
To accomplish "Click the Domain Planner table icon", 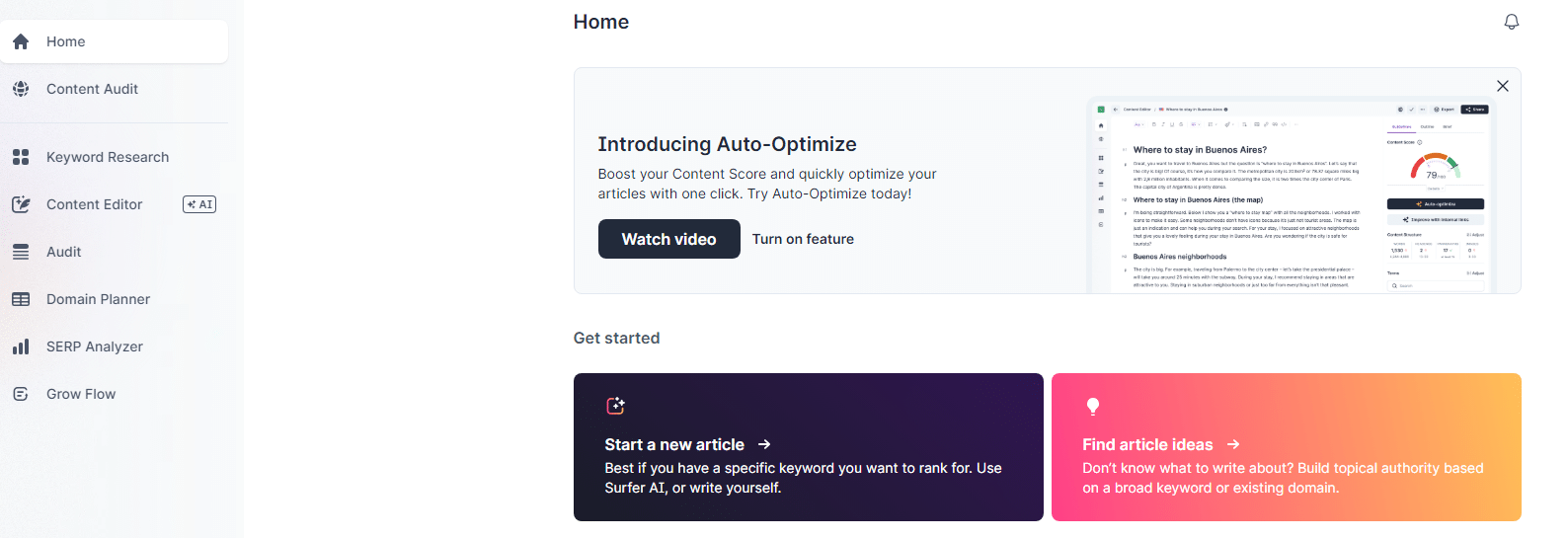I will pyautogui.click(x=21, y=299).
